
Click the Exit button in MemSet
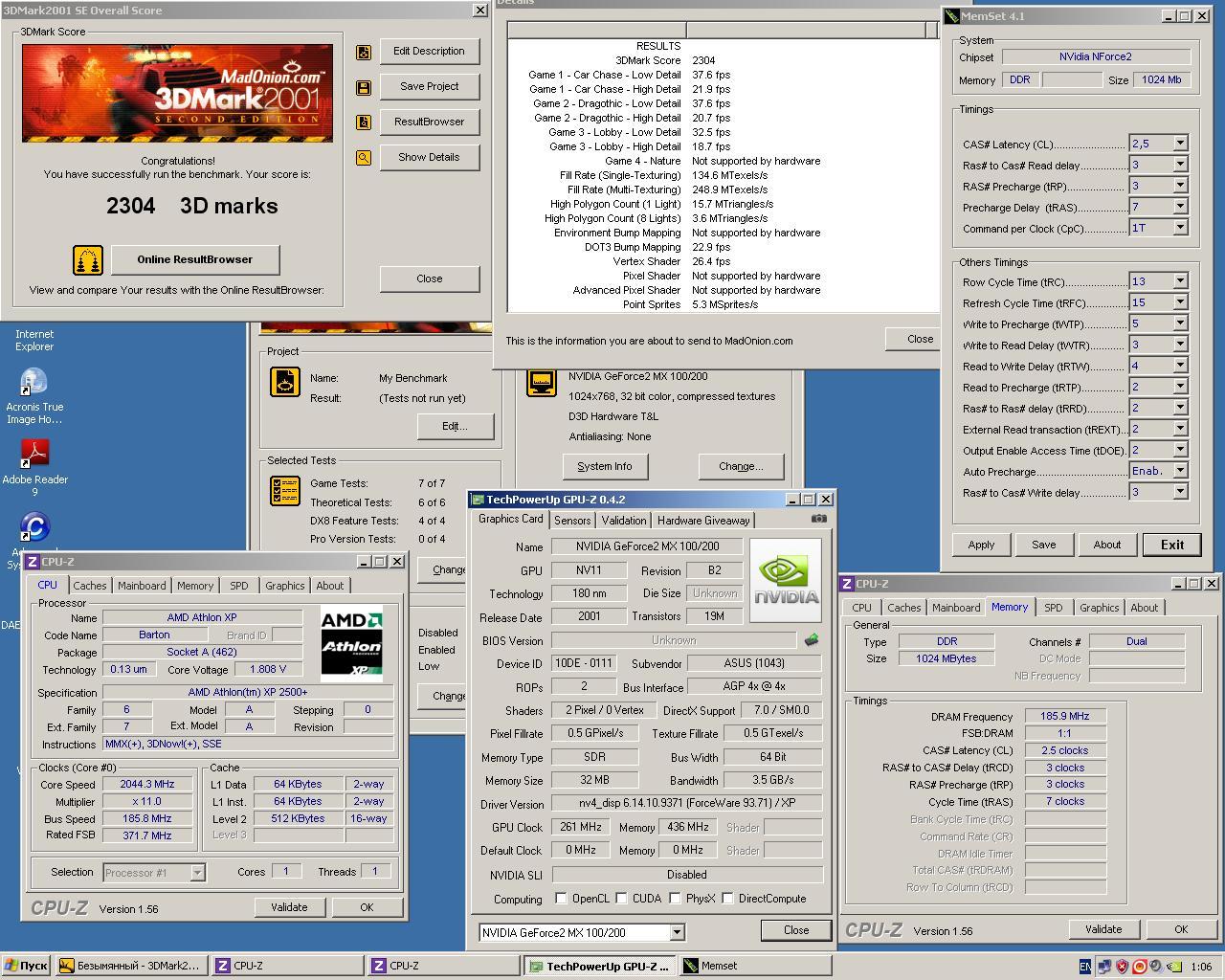[1172, 545]
